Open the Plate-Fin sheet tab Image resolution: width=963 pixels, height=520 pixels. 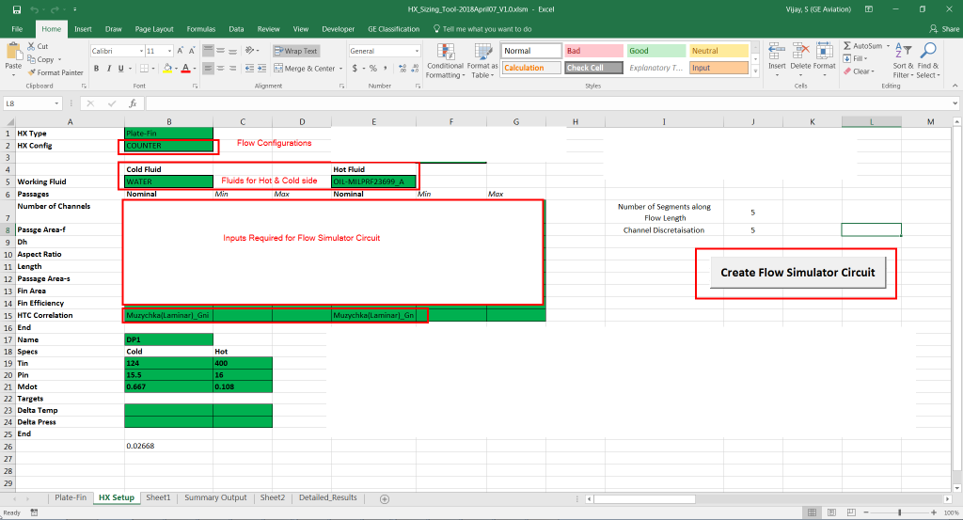tap(71, 498)
